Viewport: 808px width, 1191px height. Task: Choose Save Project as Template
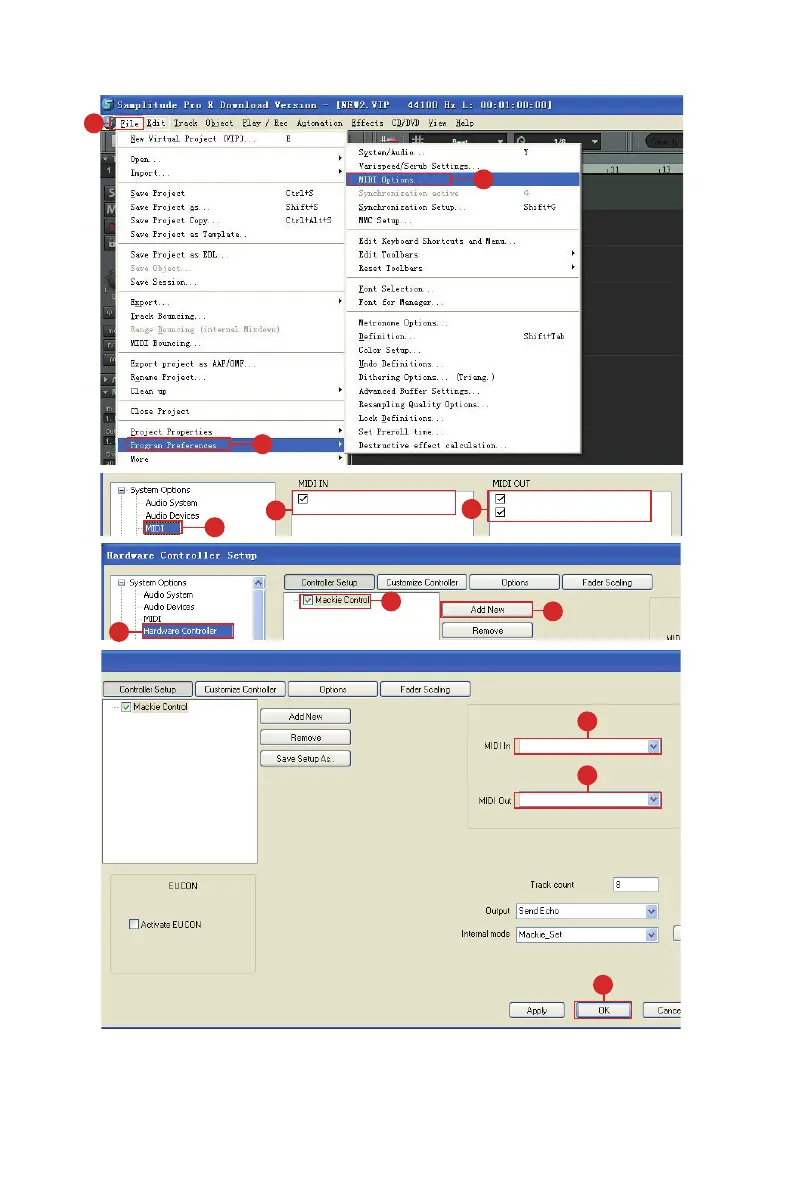coord(231,235)
